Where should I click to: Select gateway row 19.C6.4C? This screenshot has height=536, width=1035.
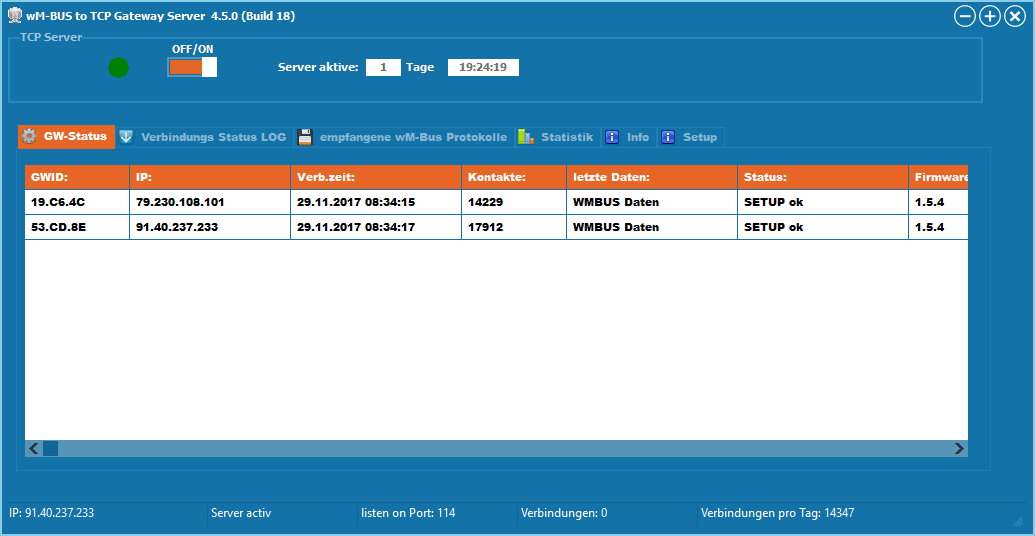coord(496,202)
